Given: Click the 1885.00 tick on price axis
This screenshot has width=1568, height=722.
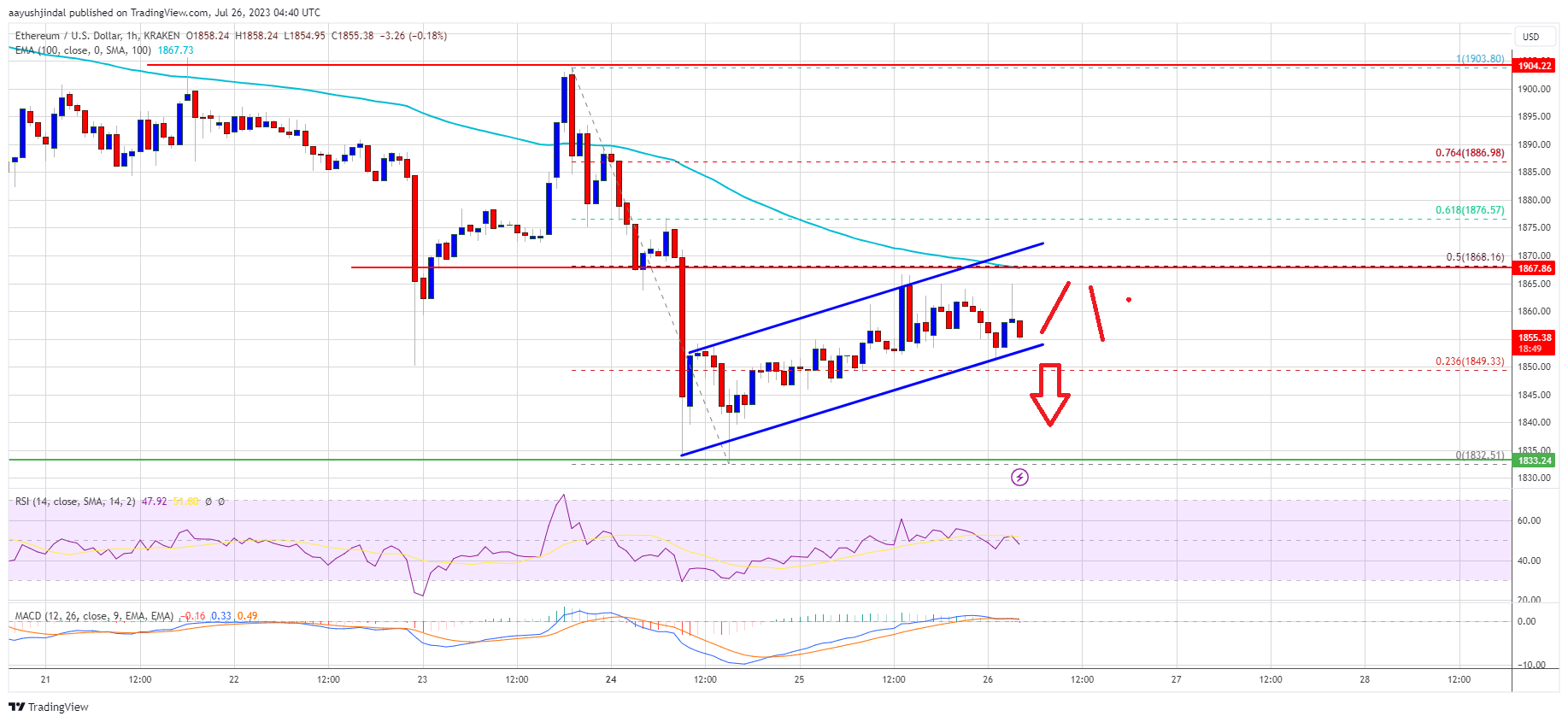Looking at the screenshot, I should pyautogui.click(x=1535, y=172).
